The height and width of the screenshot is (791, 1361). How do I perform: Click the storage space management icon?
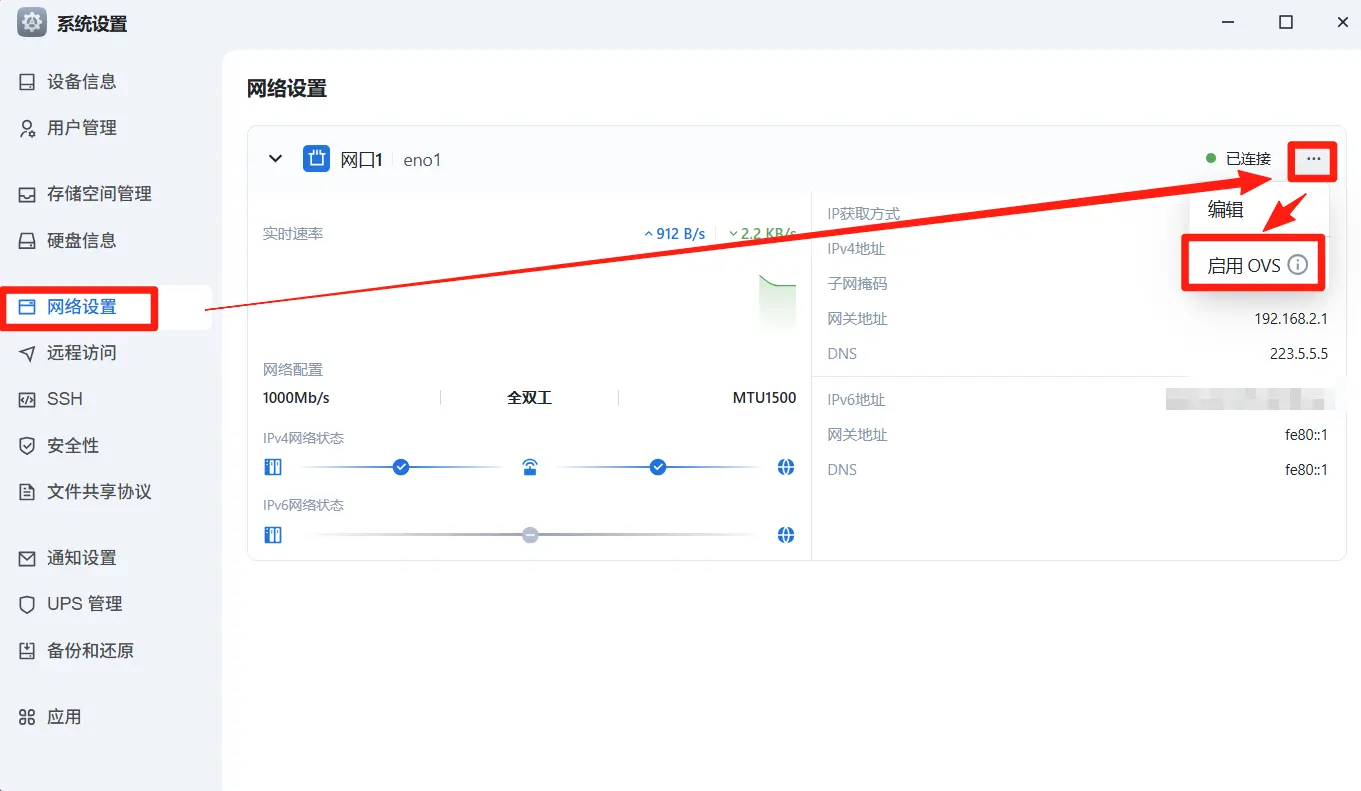click(28, 194)
